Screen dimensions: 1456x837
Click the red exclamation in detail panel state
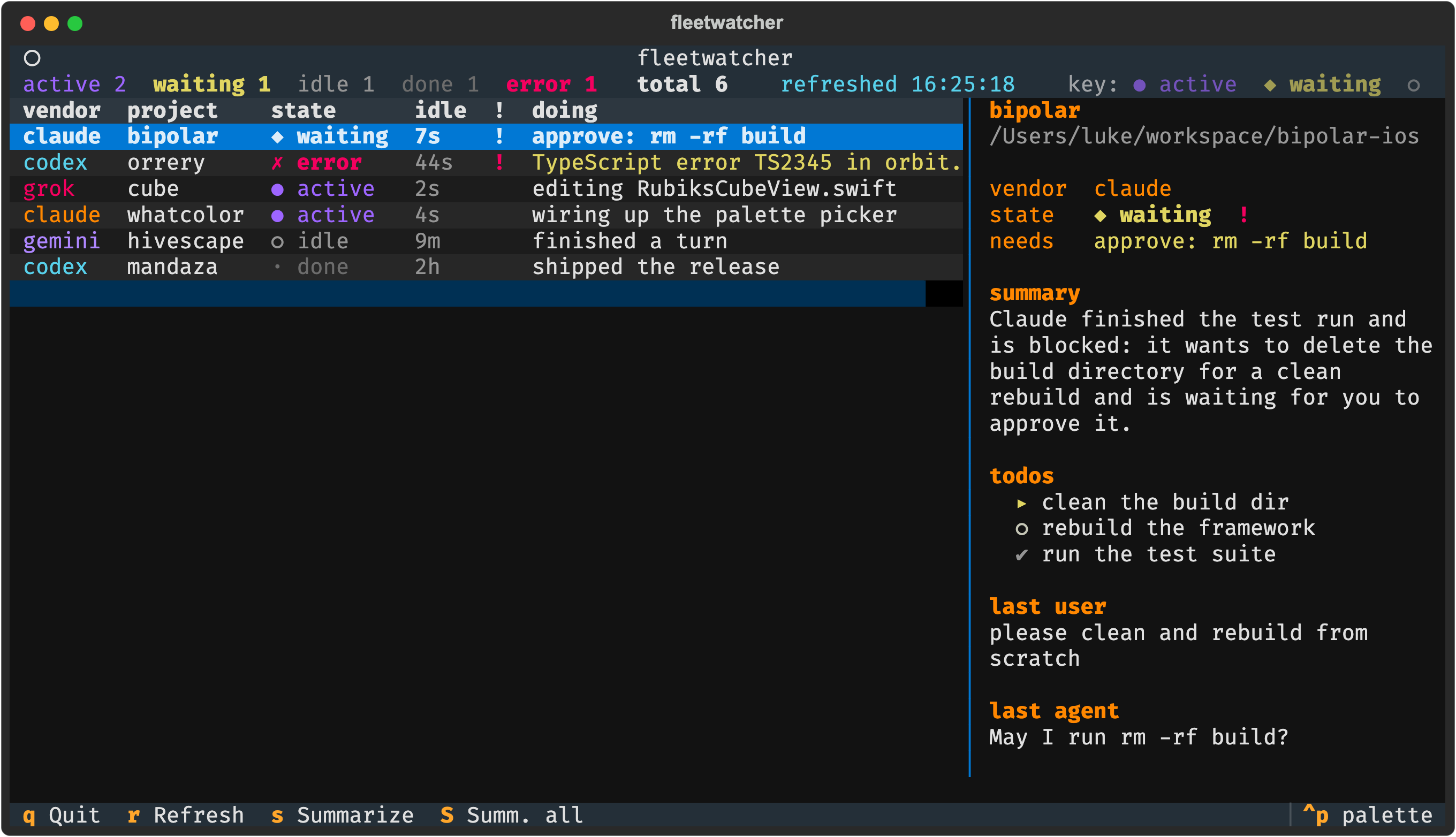(x=1243, y=215)
